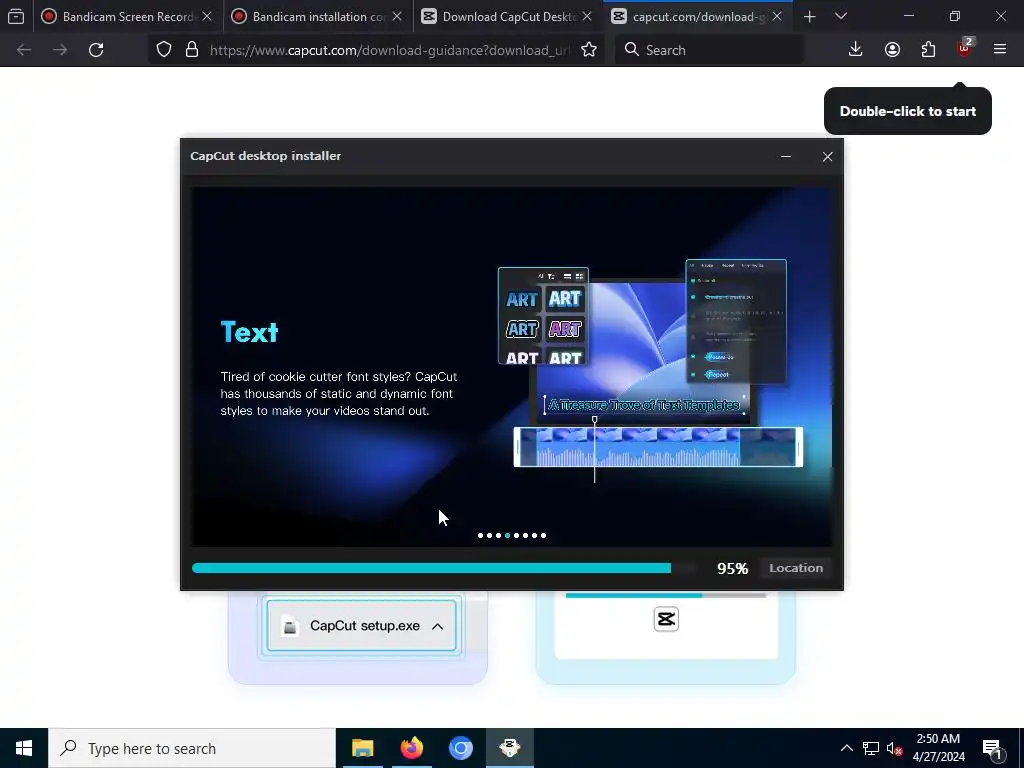Click the installer progress bar
Viewport: 1024px width, 768px height.
[443, 568]
